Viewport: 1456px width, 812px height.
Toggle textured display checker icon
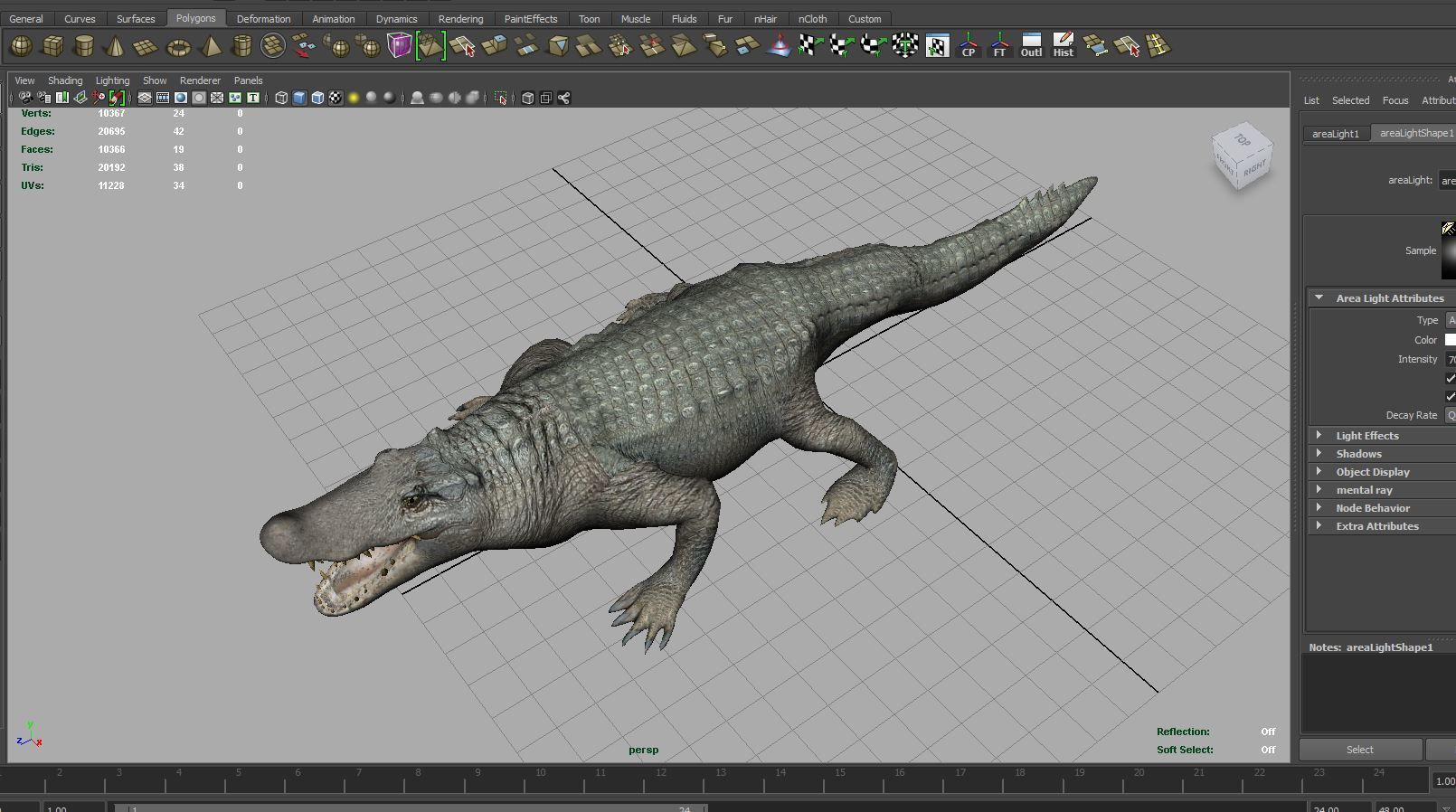point(336,98)
